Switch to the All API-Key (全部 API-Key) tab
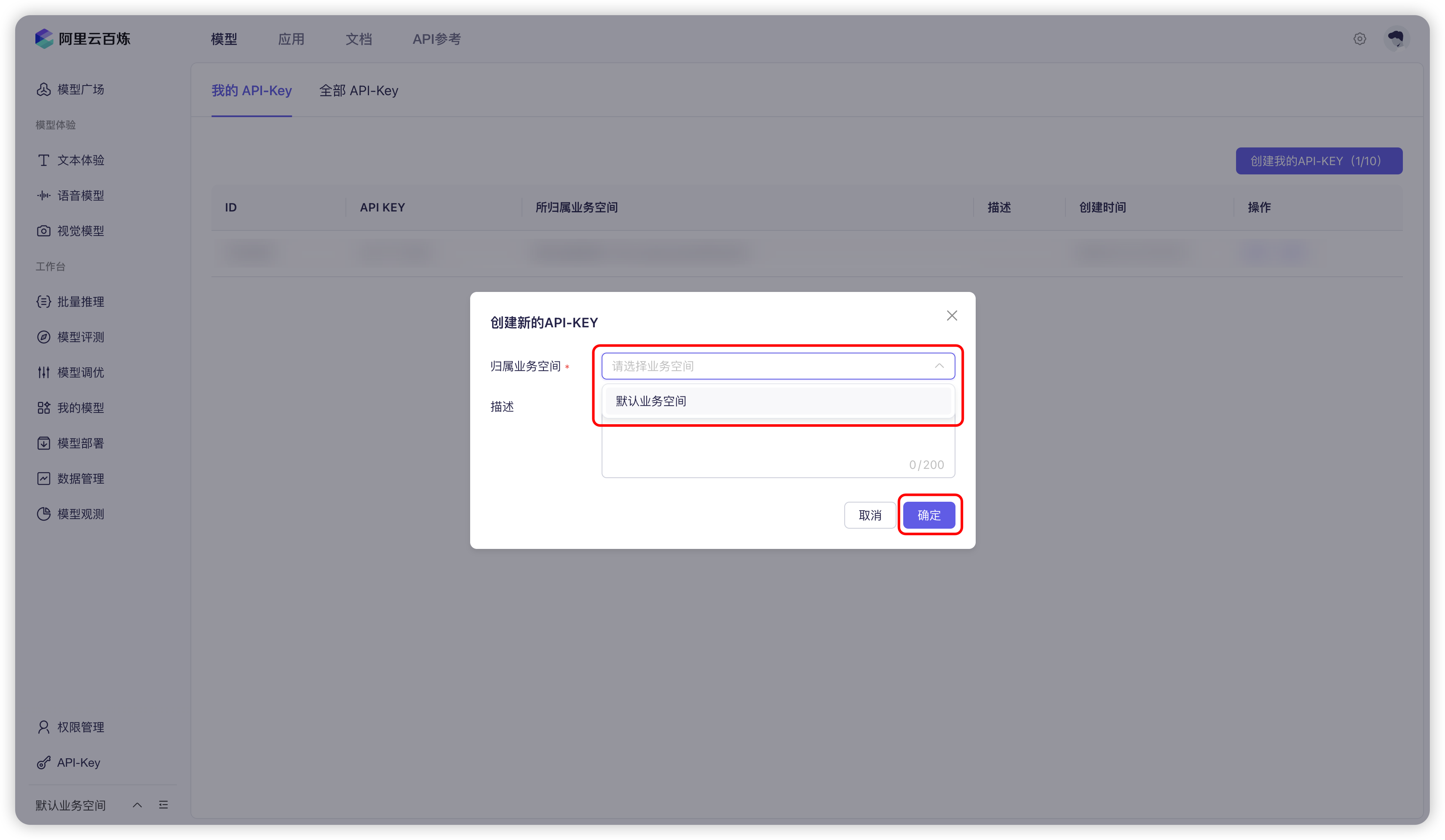Screen dimensions: 1445x840 [x=359, y=91]
